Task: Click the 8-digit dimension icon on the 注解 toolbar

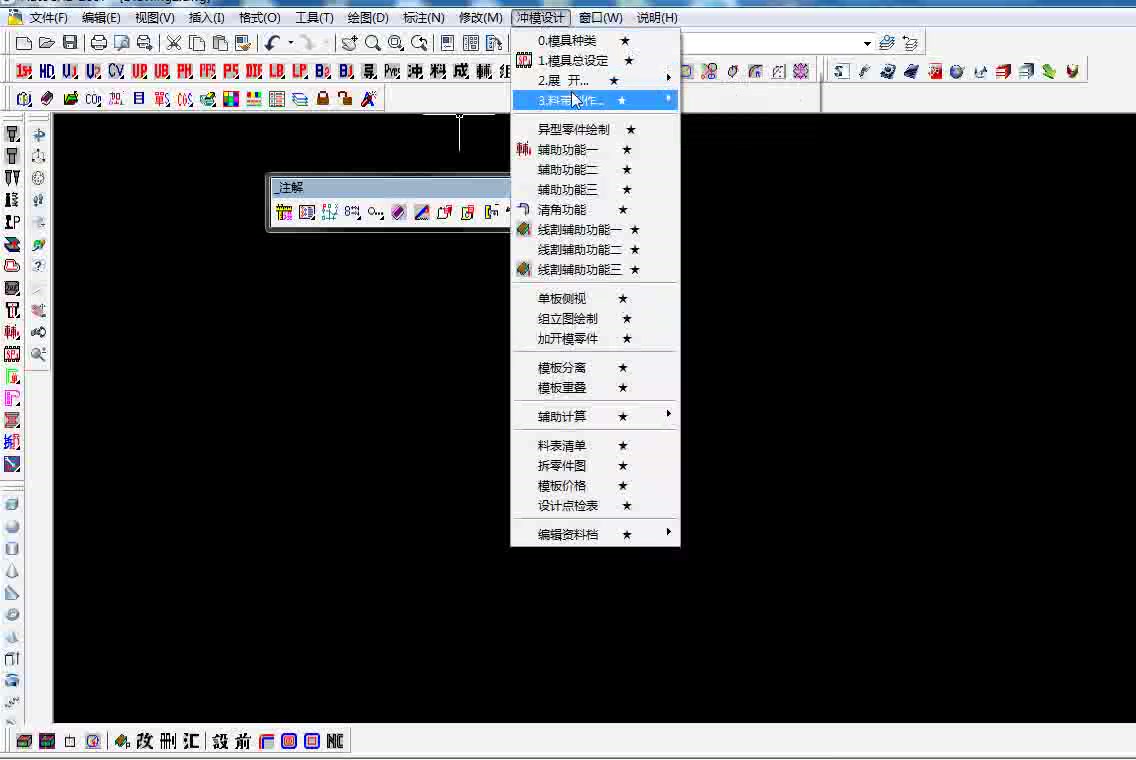Action: click(354, 212)
